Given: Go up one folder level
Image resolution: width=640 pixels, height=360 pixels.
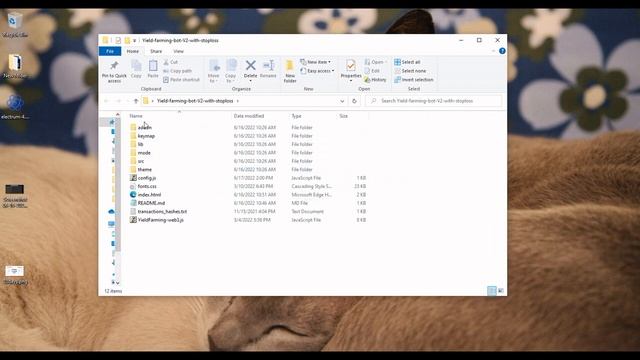Looking at the screenshot, I should click(x=136, y=101).
